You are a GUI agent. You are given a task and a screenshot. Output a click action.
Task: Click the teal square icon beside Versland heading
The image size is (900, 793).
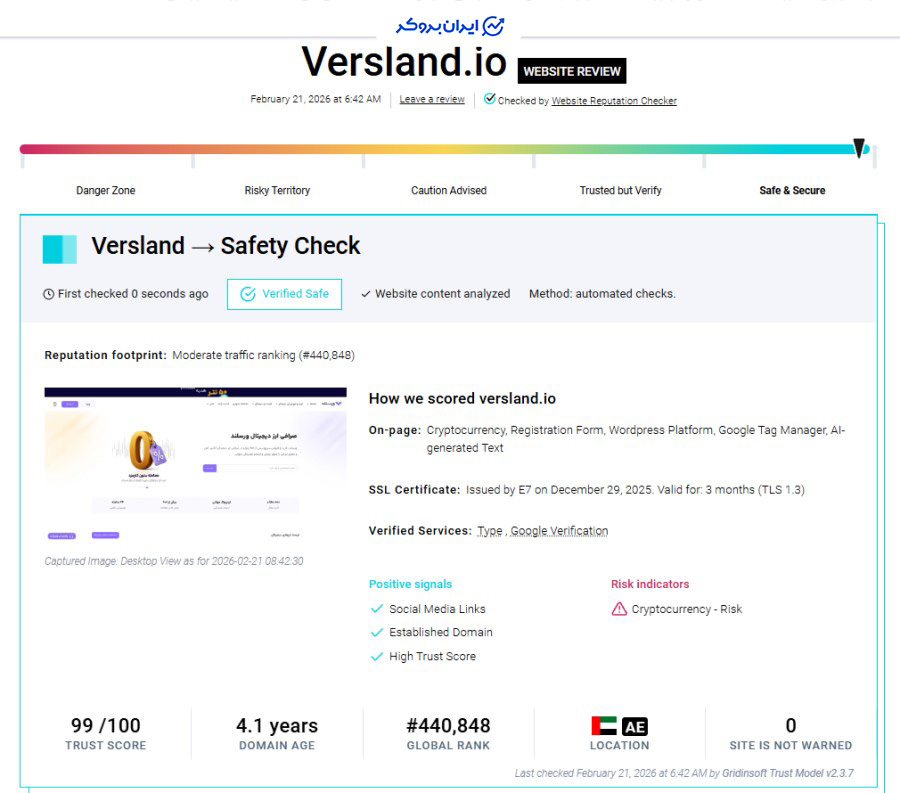60,250
